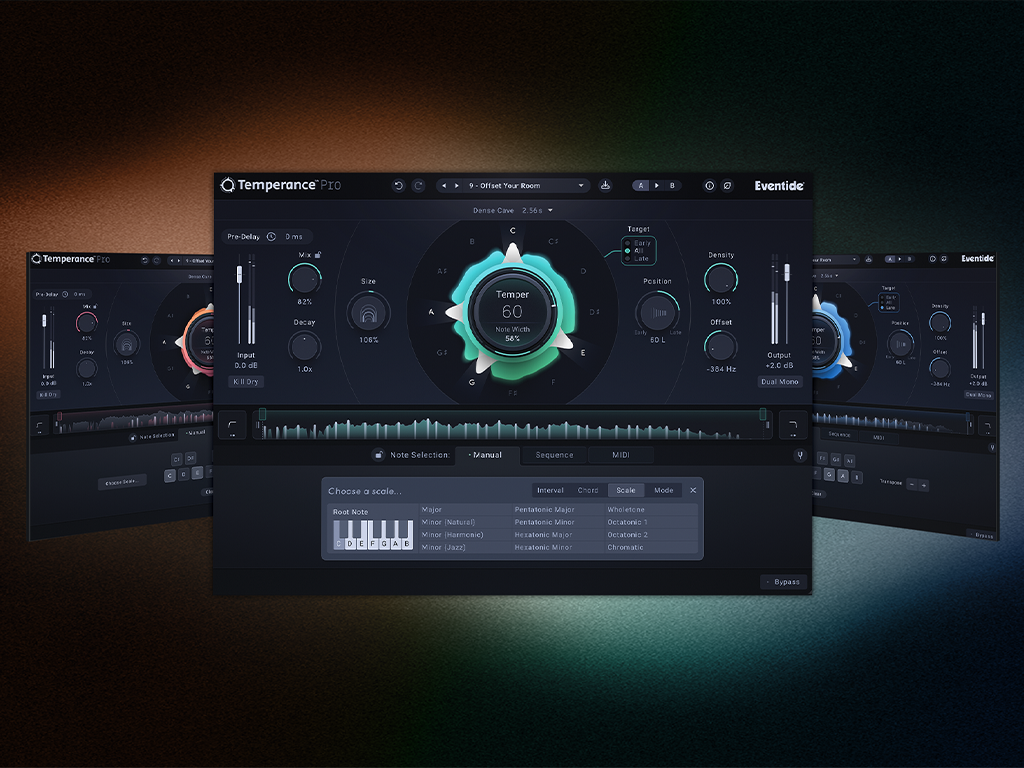The image size is (1024, 768).
Task: Switch to the Sequence tab
Action: [x=554, y=455]
